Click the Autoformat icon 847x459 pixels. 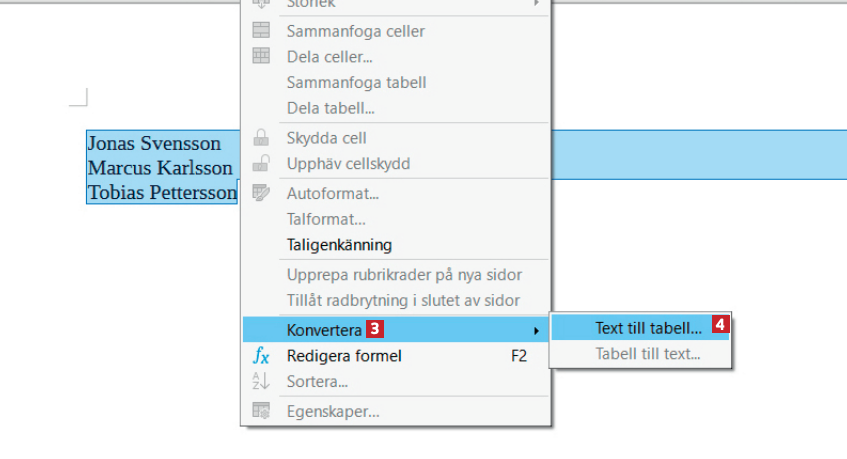pos(261,193)
